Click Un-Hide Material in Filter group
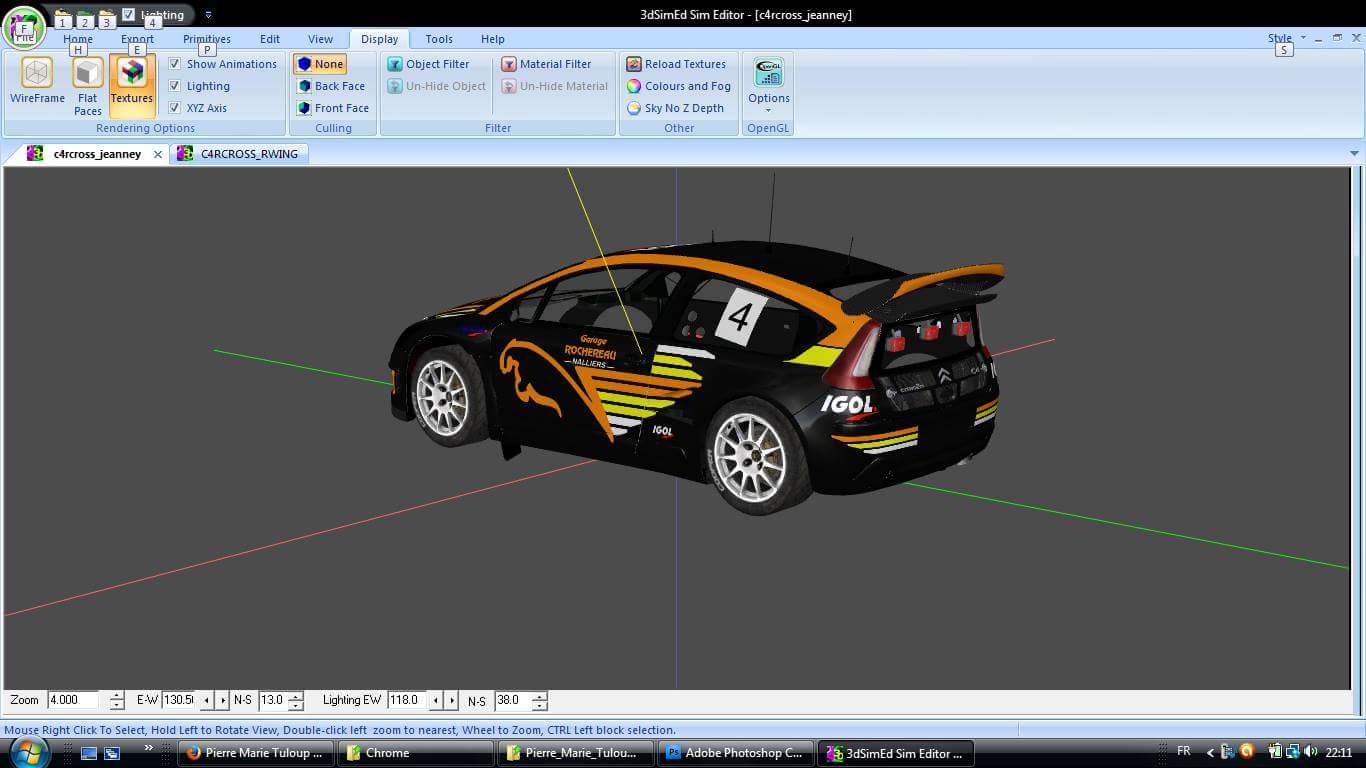 click(555, 86)
